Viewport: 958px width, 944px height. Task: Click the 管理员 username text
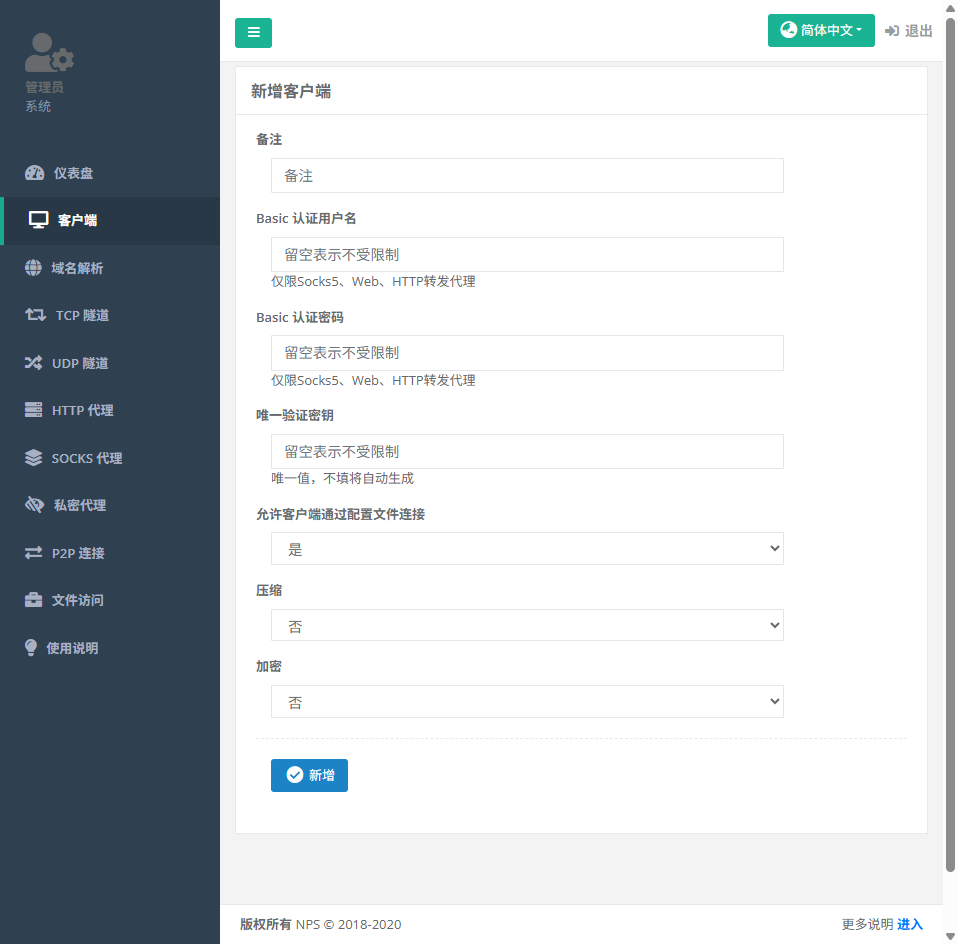point(44,87)
